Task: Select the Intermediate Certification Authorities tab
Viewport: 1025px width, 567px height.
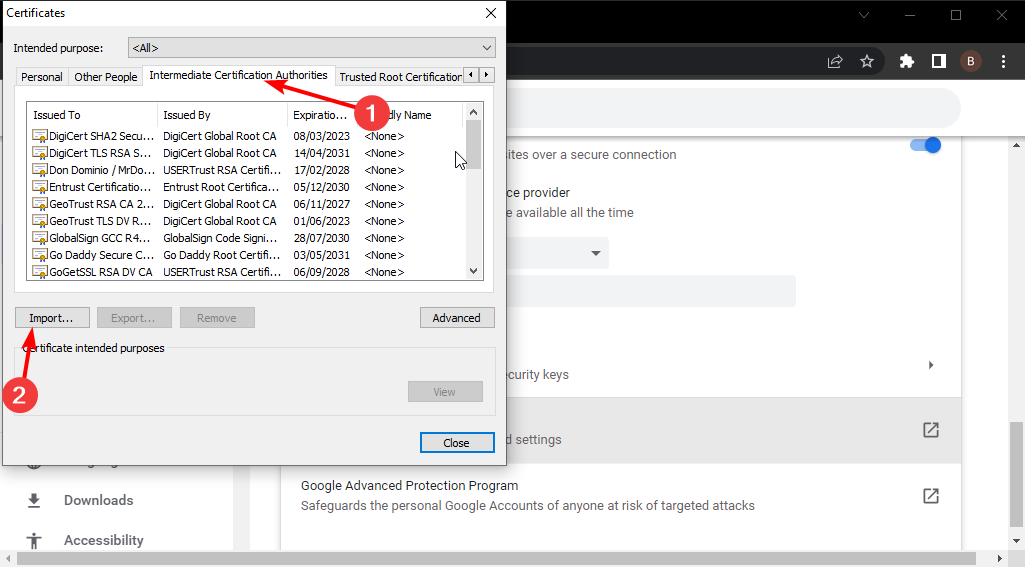Action: pos(239,75)
